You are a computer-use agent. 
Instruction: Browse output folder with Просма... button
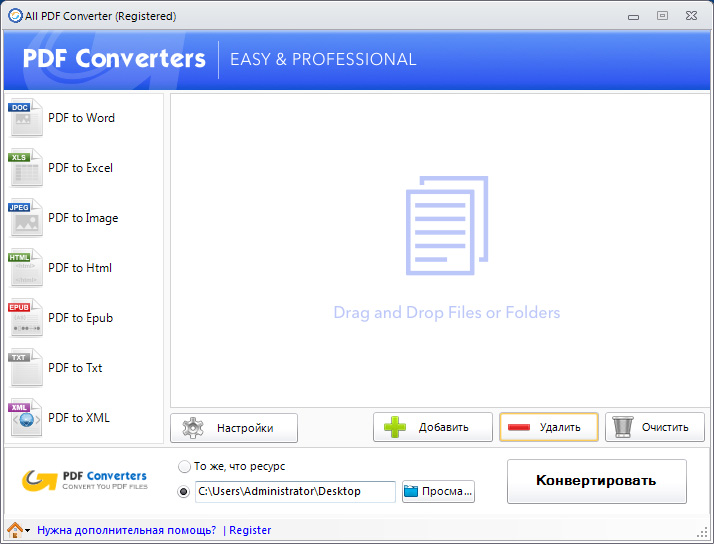tap(438, 492)
